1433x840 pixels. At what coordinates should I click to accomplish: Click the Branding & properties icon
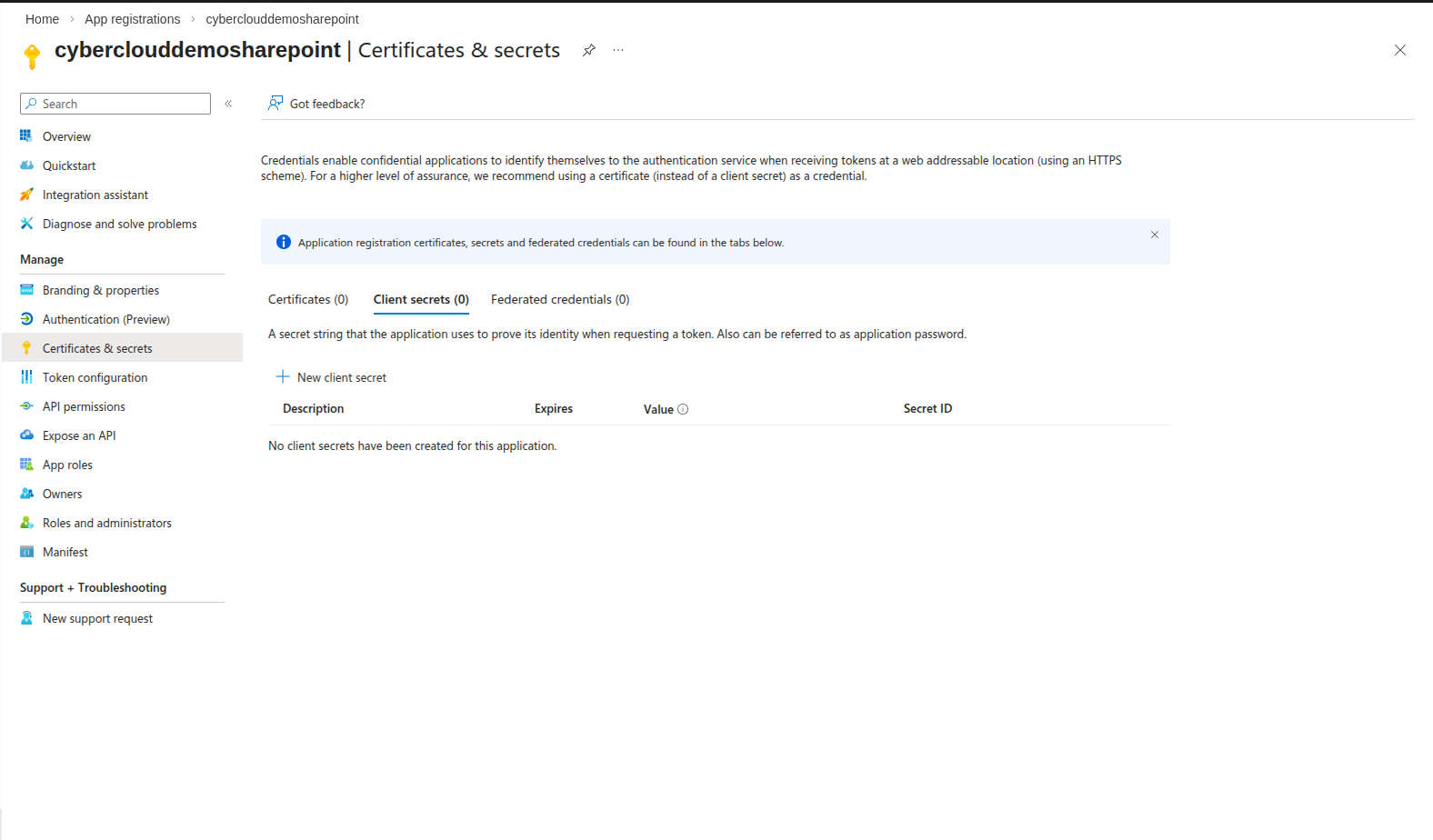tap(26, 290)
